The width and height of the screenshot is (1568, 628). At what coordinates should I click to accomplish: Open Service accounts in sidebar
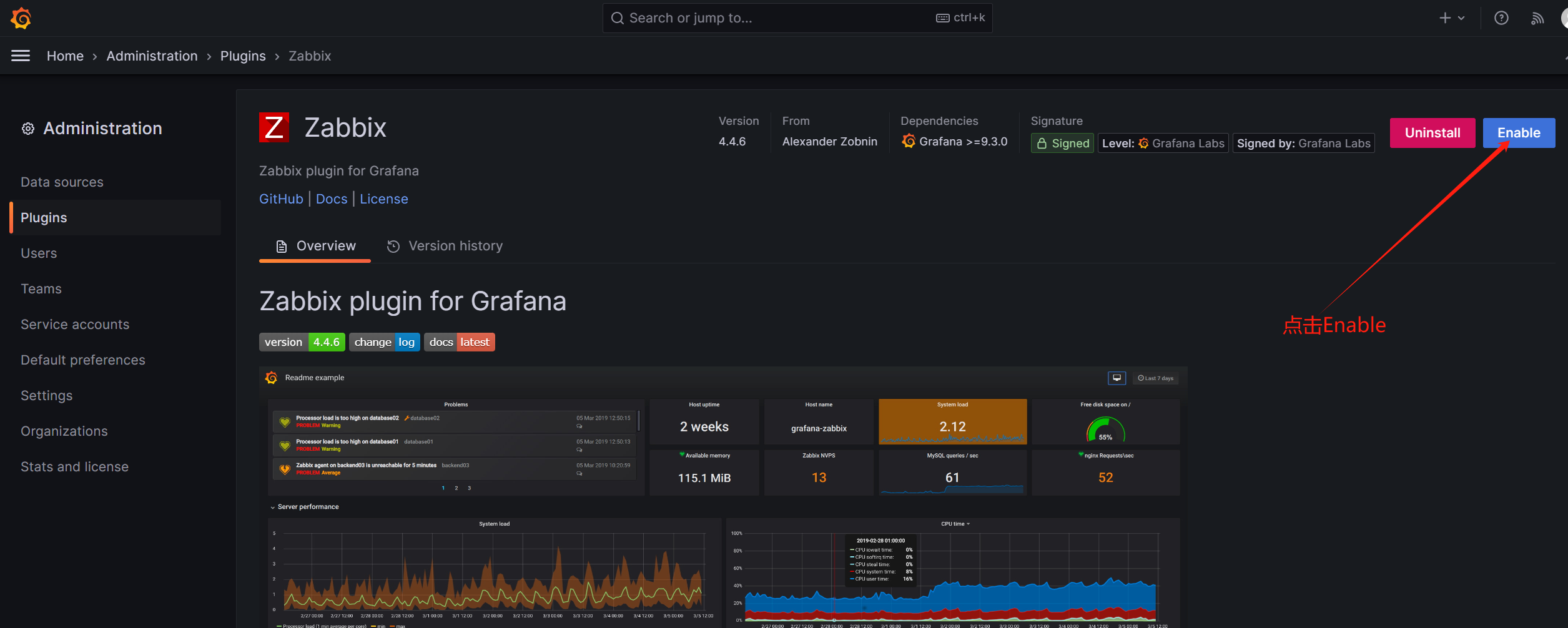click(x=75, y=324)
